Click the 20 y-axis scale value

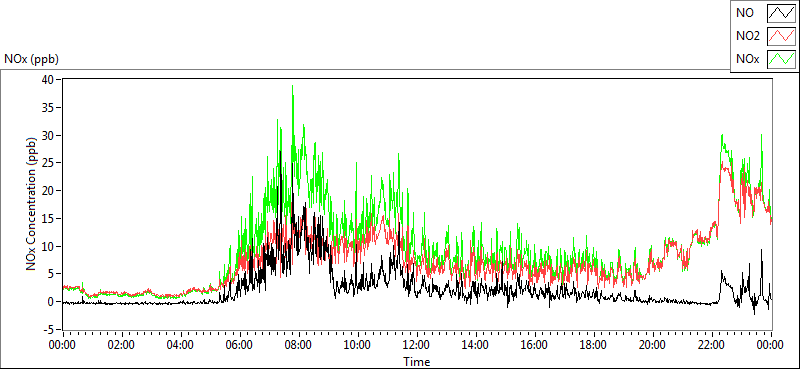tap(49, 190)
